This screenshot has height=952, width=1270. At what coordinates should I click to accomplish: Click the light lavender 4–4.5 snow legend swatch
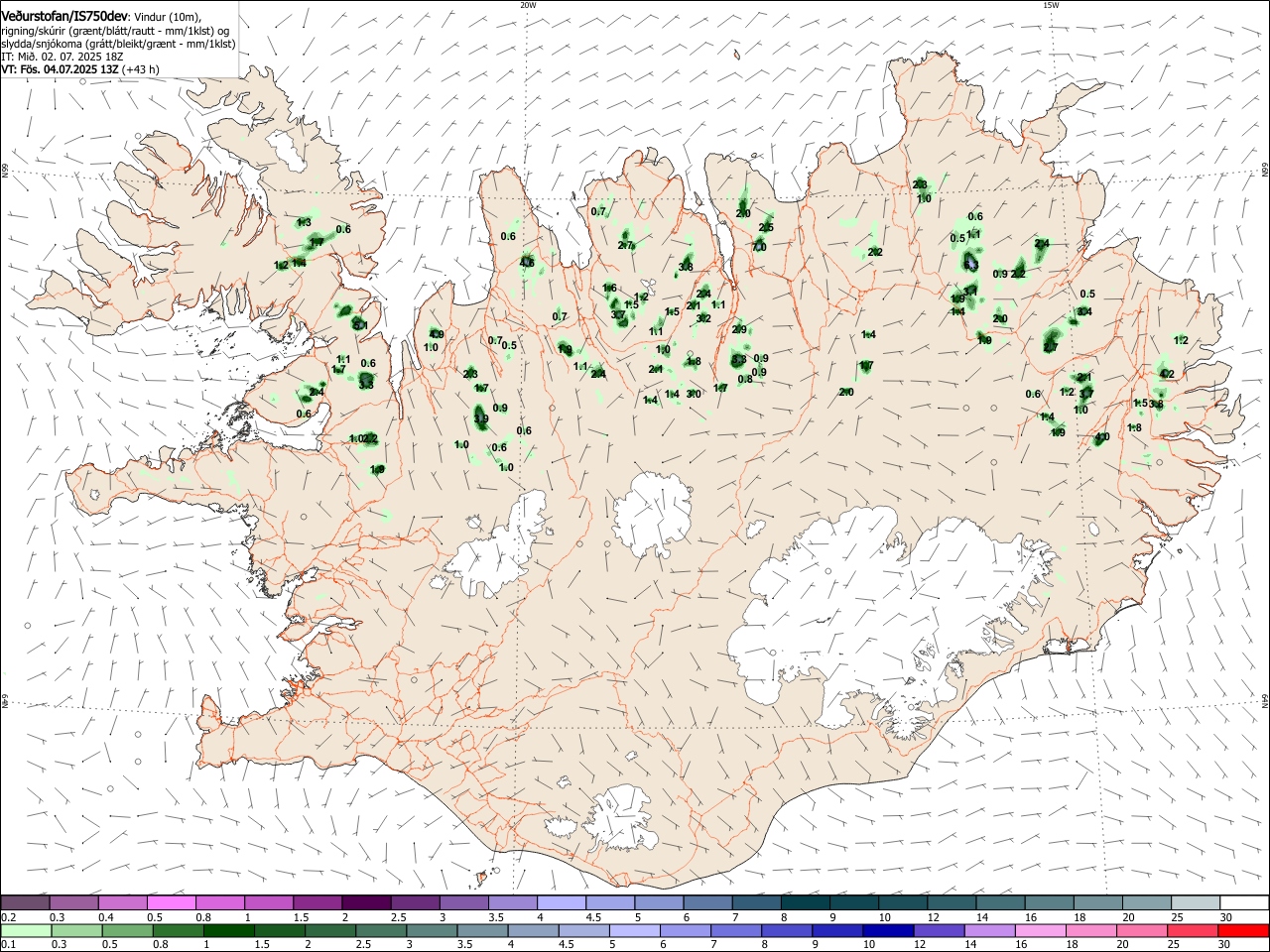click(x=561, y=902)
